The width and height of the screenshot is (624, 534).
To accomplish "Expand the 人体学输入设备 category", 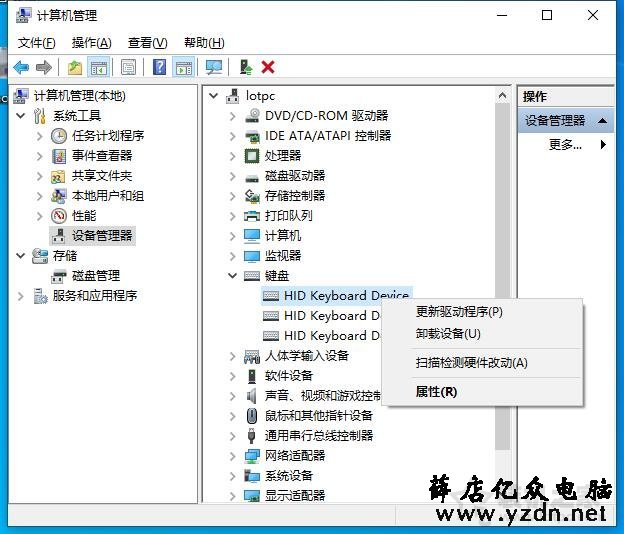I will [233, 356].
